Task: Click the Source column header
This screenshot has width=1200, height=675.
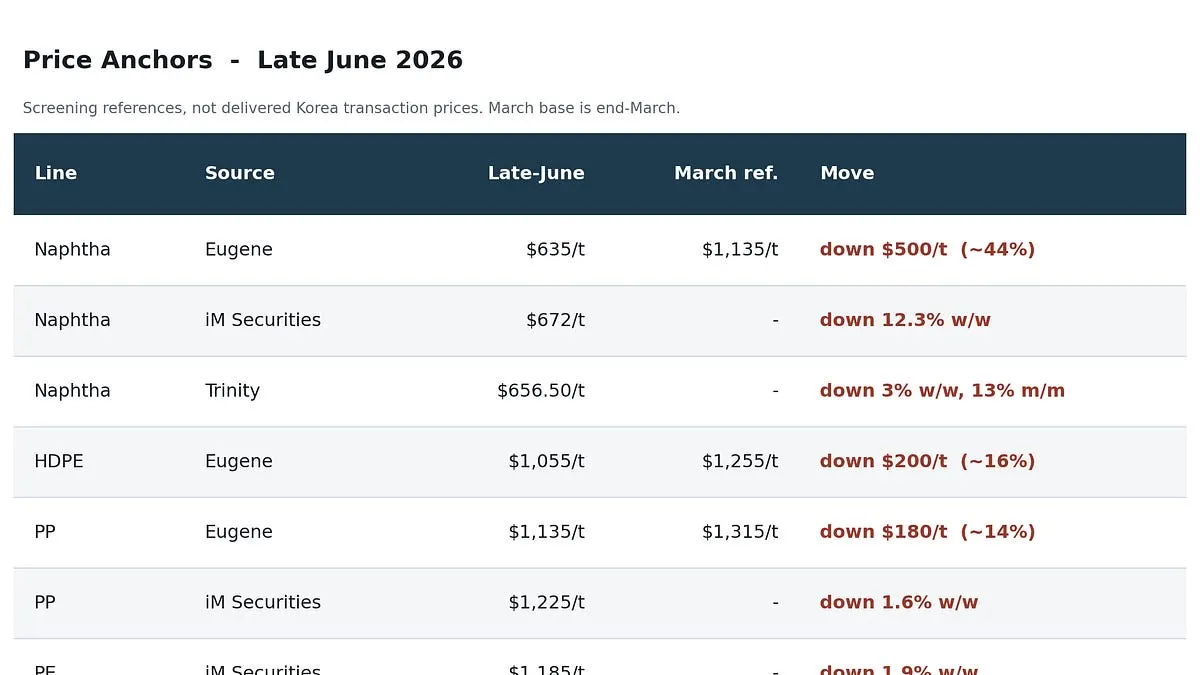Action: (240, 173)
